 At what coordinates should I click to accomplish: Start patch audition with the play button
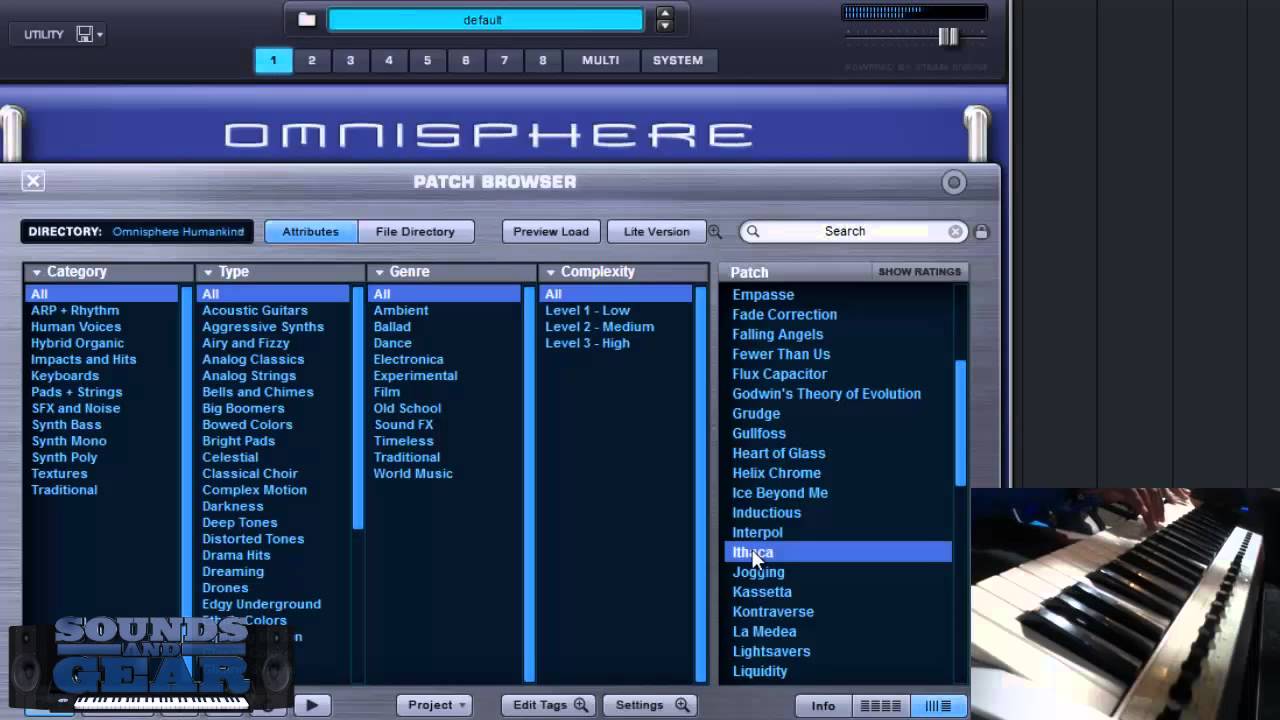point(312,705)
